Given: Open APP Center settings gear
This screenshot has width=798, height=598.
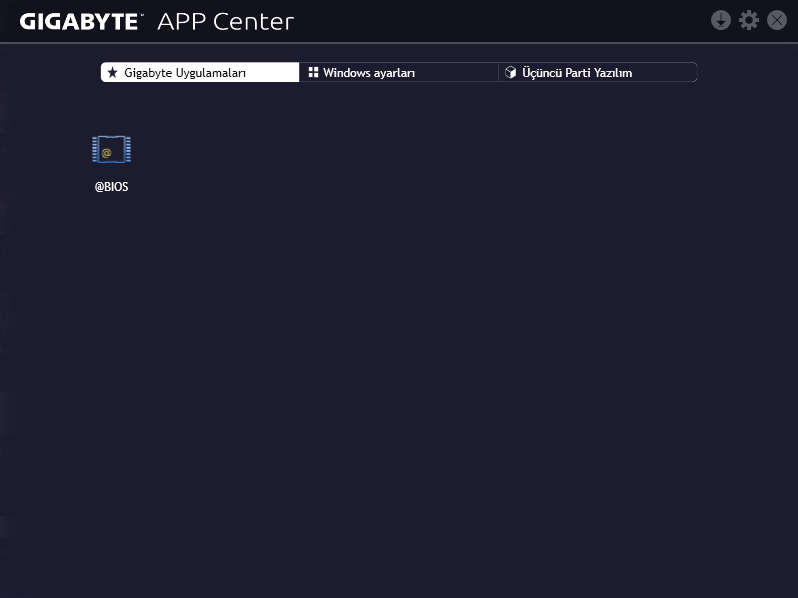Looking at the screenshot, I should pyautogui.click(x=749, y=20).
